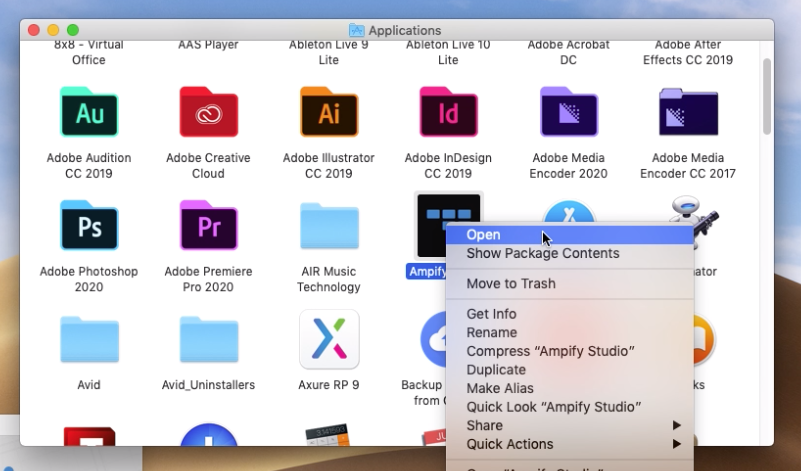The image size is (801, 471).
Task: Click the yellow minimize window button
Action: 53,30
